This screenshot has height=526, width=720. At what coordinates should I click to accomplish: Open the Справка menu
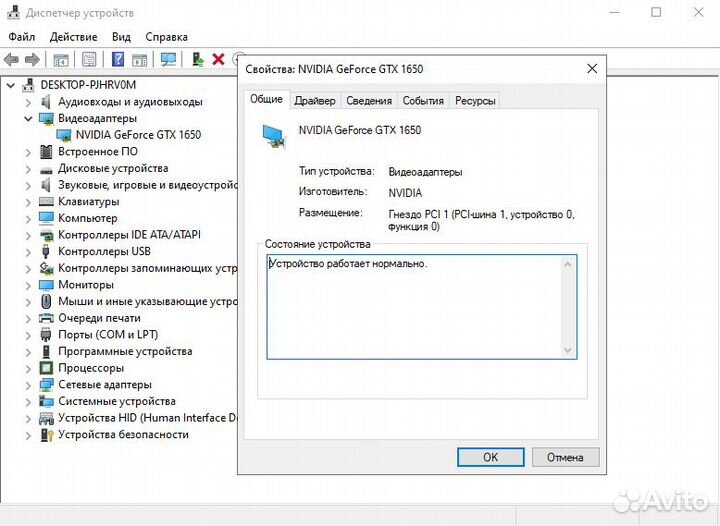166,37
